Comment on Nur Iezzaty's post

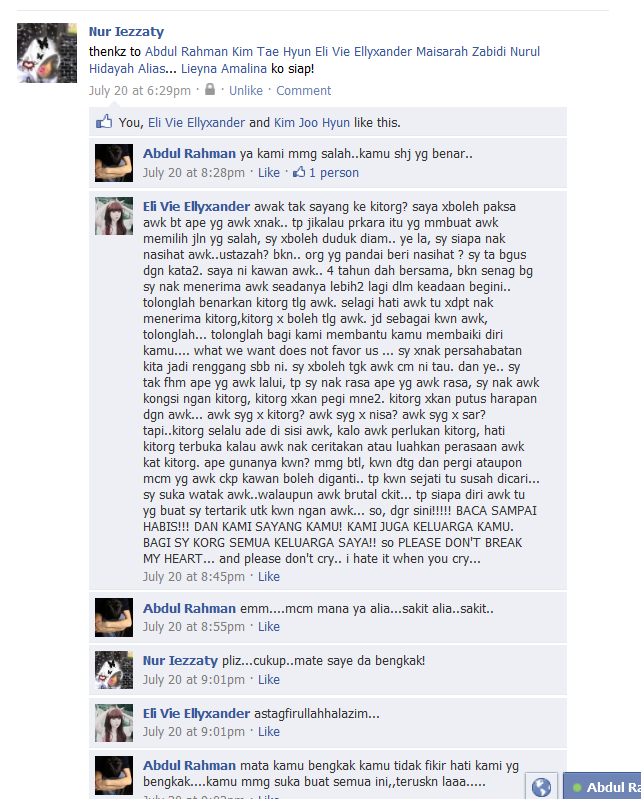(303, 91)
